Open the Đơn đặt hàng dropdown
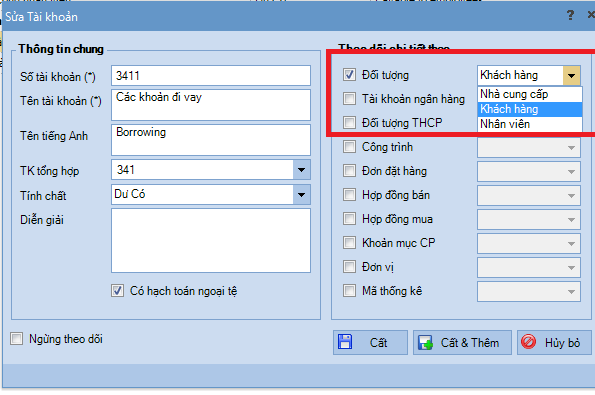Screen dimensions: 595x395 coord(571,172)
